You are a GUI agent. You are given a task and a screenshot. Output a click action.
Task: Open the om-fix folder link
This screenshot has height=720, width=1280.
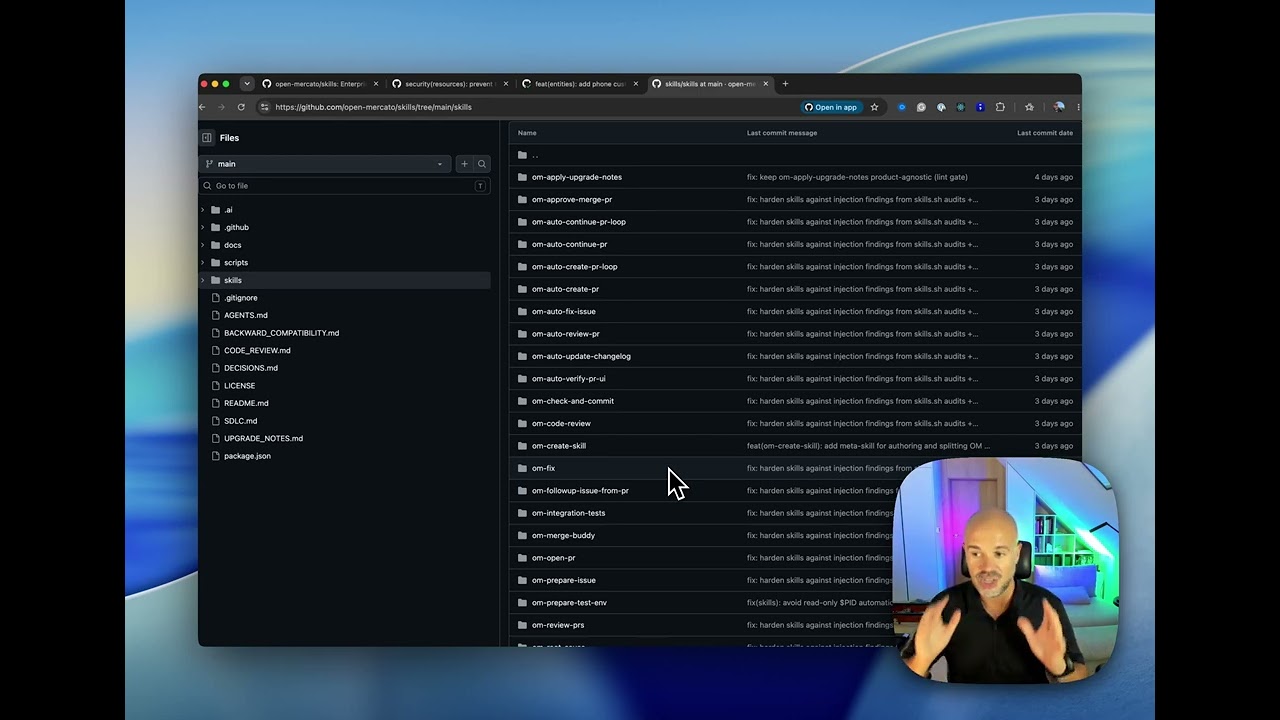coord(543,468)
